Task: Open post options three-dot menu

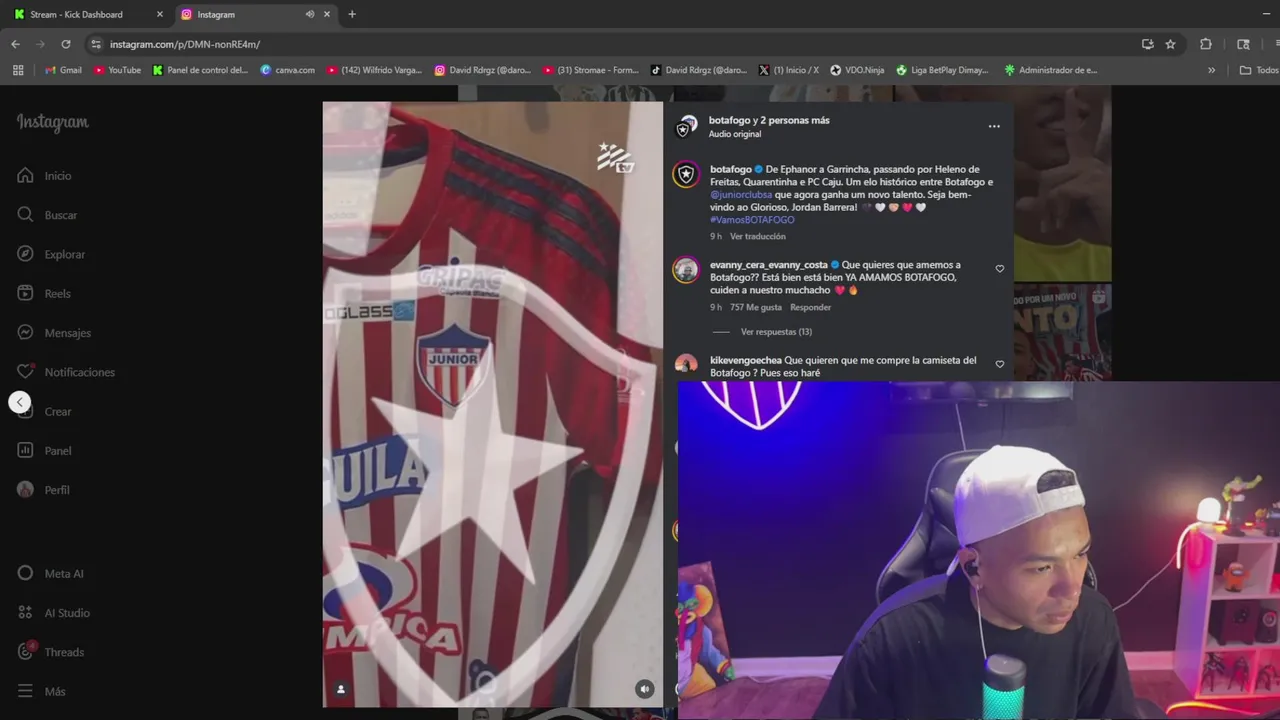Action: (994, 127)
